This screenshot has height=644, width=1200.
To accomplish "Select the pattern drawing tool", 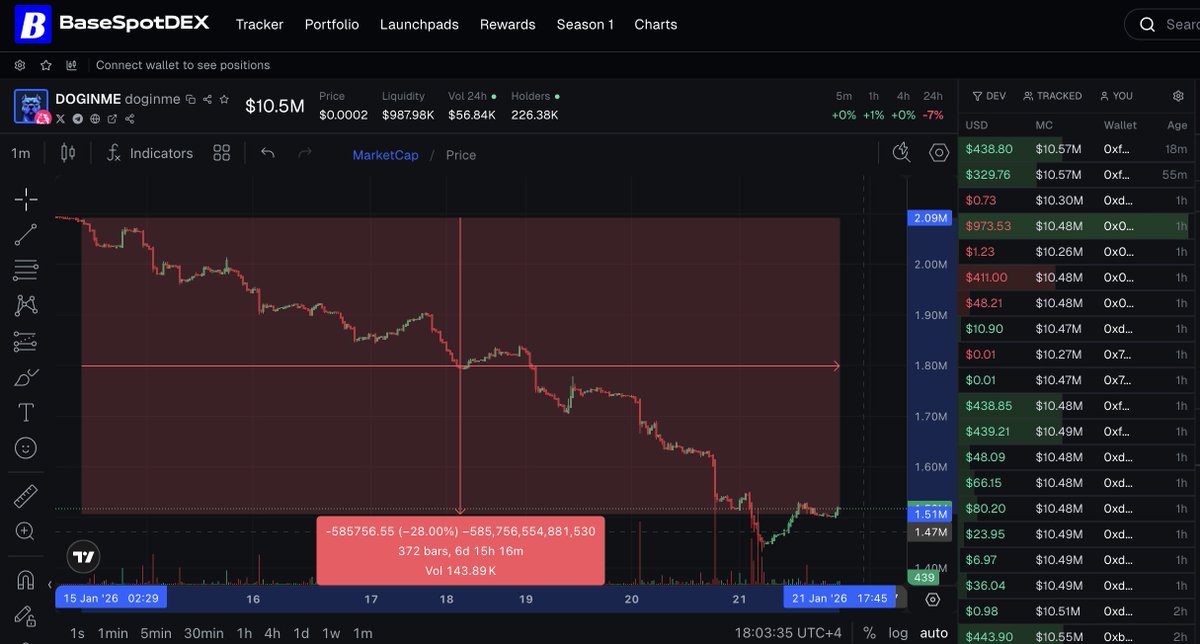I will pos(26,306).
